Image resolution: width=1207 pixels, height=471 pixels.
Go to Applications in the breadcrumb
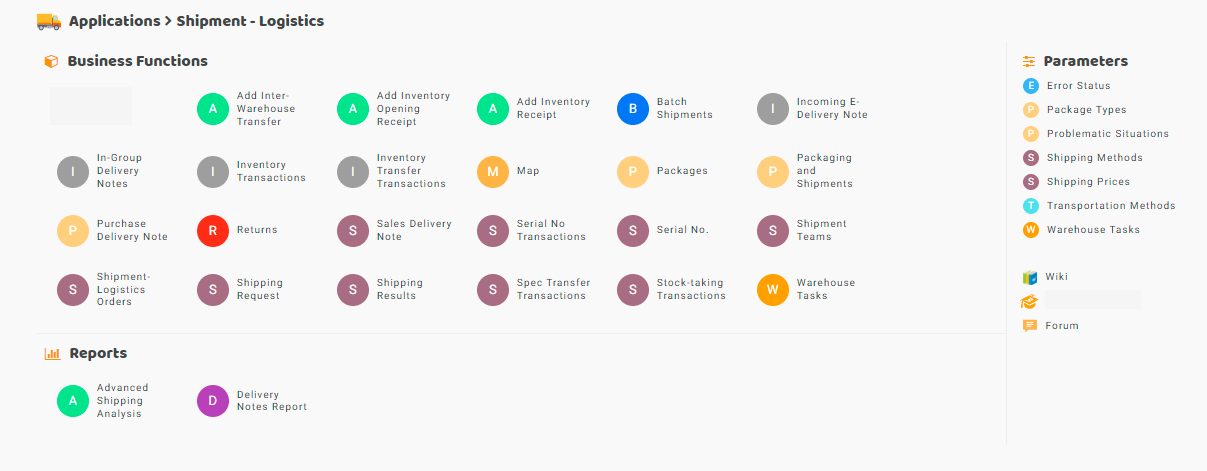click(114, 21)
